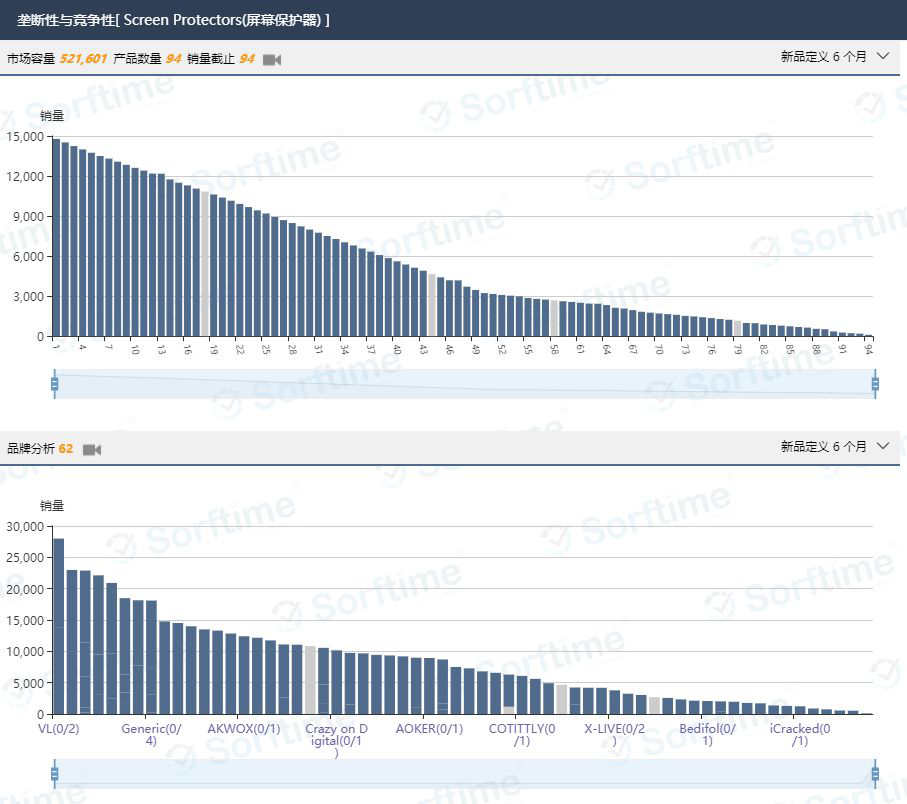
Task: Click right zoom handle under product sales chart
Action: [x=875, y=384]
